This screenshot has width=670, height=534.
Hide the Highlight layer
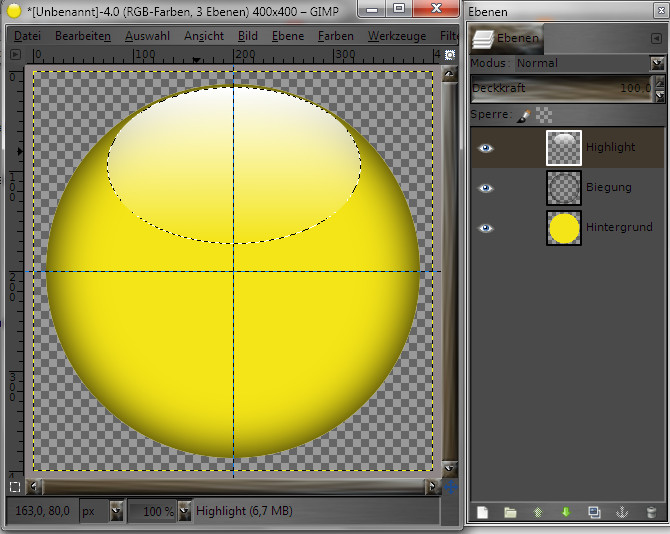pyautogui.click(x=486, y=147)
